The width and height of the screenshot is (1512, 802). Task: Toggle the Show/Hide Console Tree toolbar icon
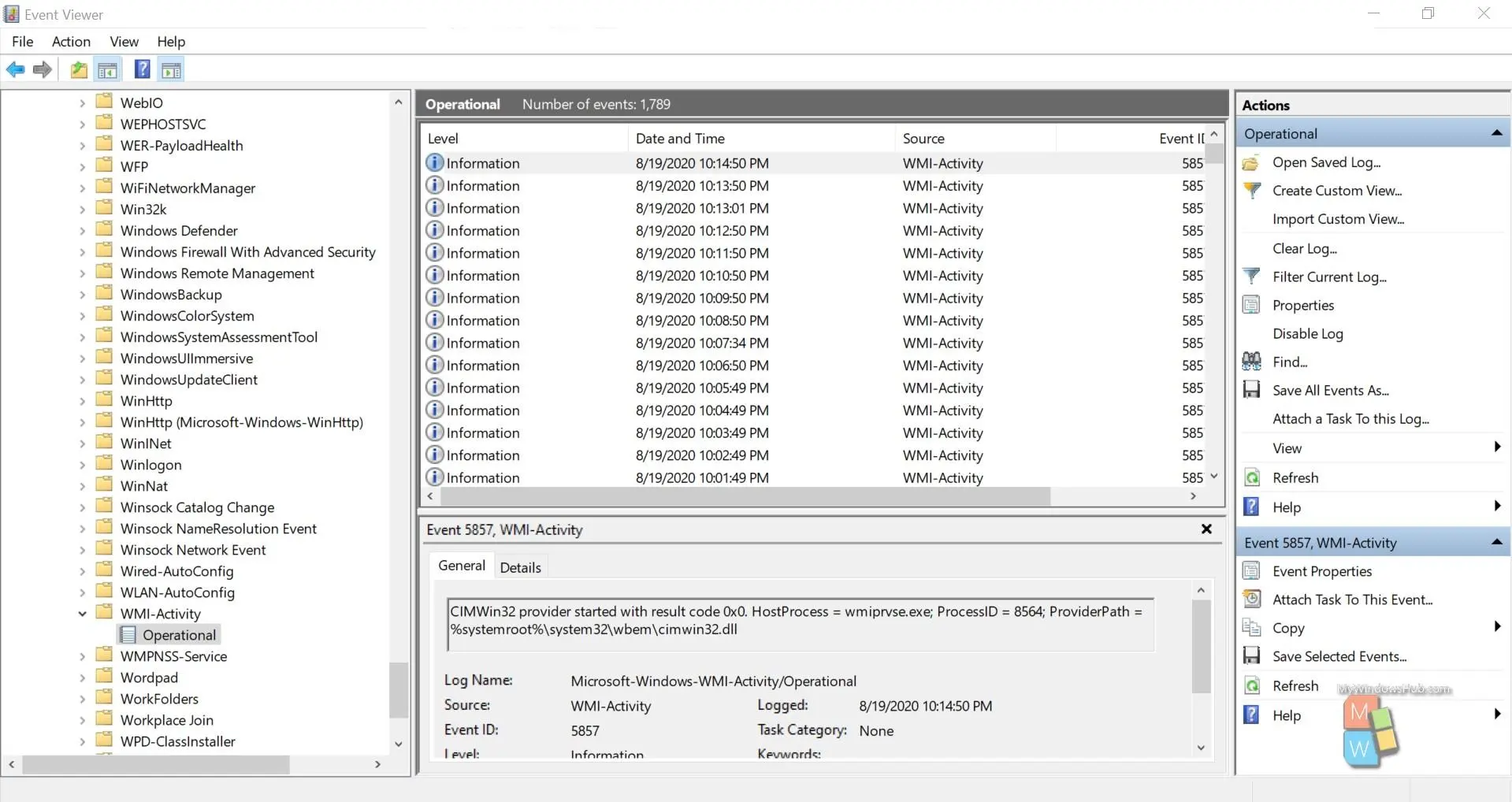pyautogui.click(x=108, y=70)
